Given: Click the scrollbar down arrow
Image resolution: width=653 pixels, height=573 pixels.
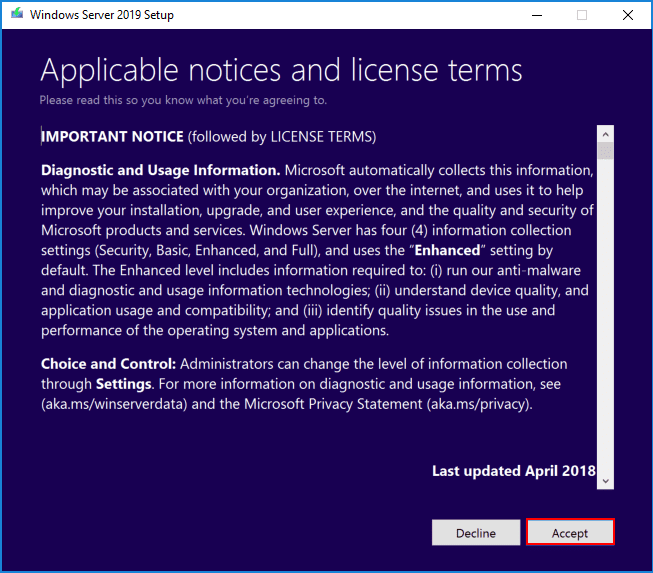Looking at the screenshot, I should tap(606, 481).
